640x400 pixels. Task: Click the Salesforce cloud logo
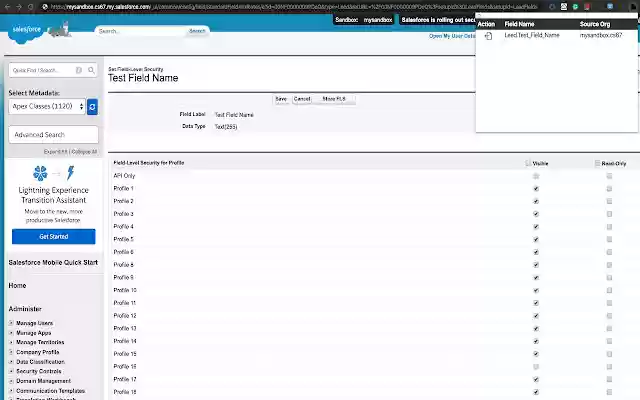[x=25, y=31]
